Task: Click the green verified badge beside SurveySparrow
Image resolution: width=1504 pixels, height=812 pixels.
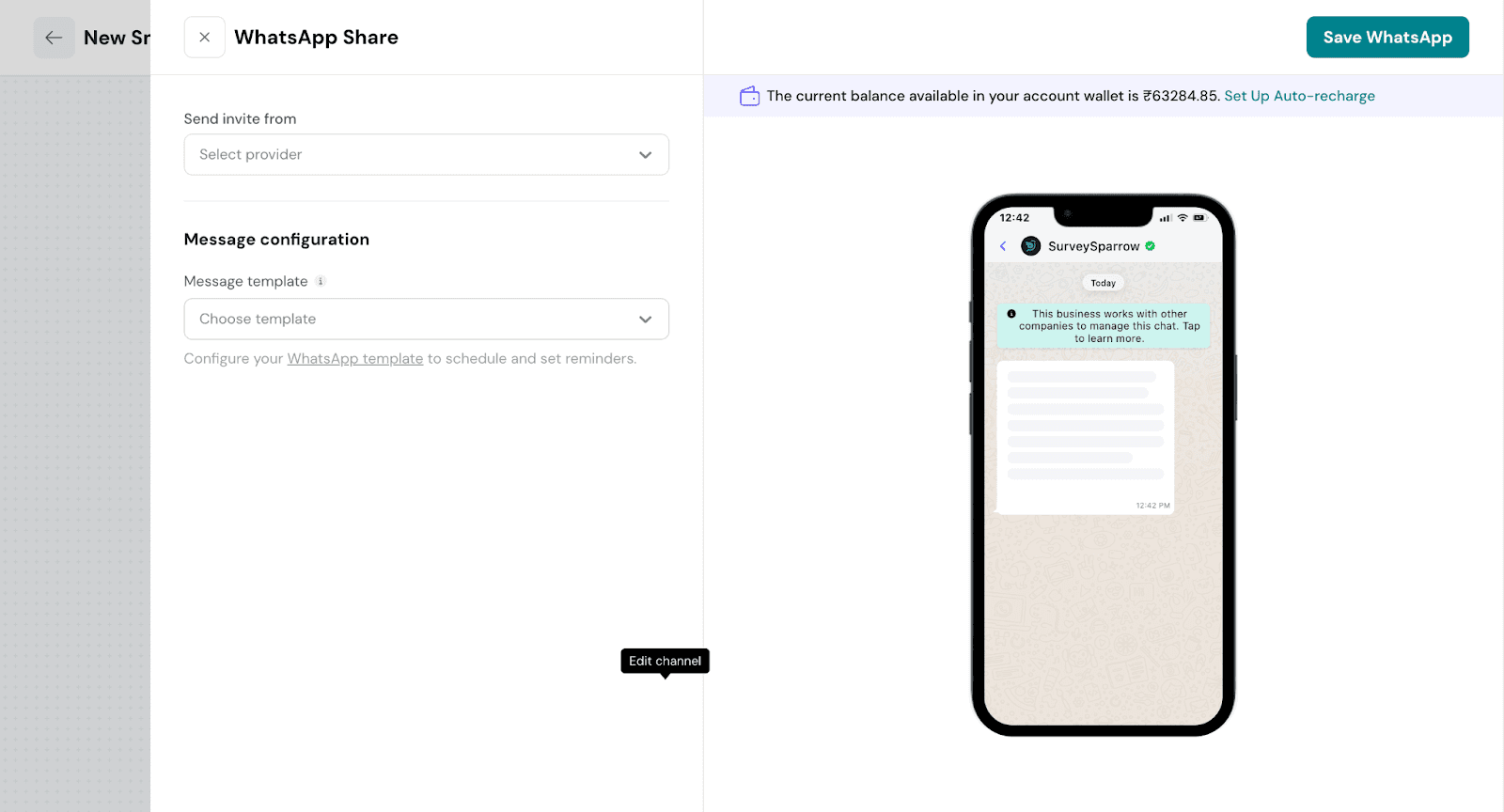Action: [1151, 246]
